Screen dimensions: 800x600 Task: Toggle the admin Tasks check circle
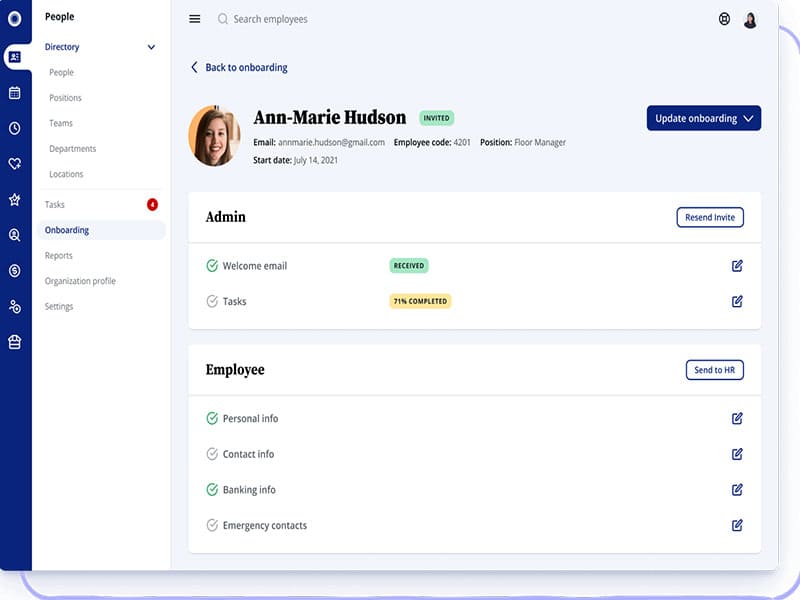(212, 301)
